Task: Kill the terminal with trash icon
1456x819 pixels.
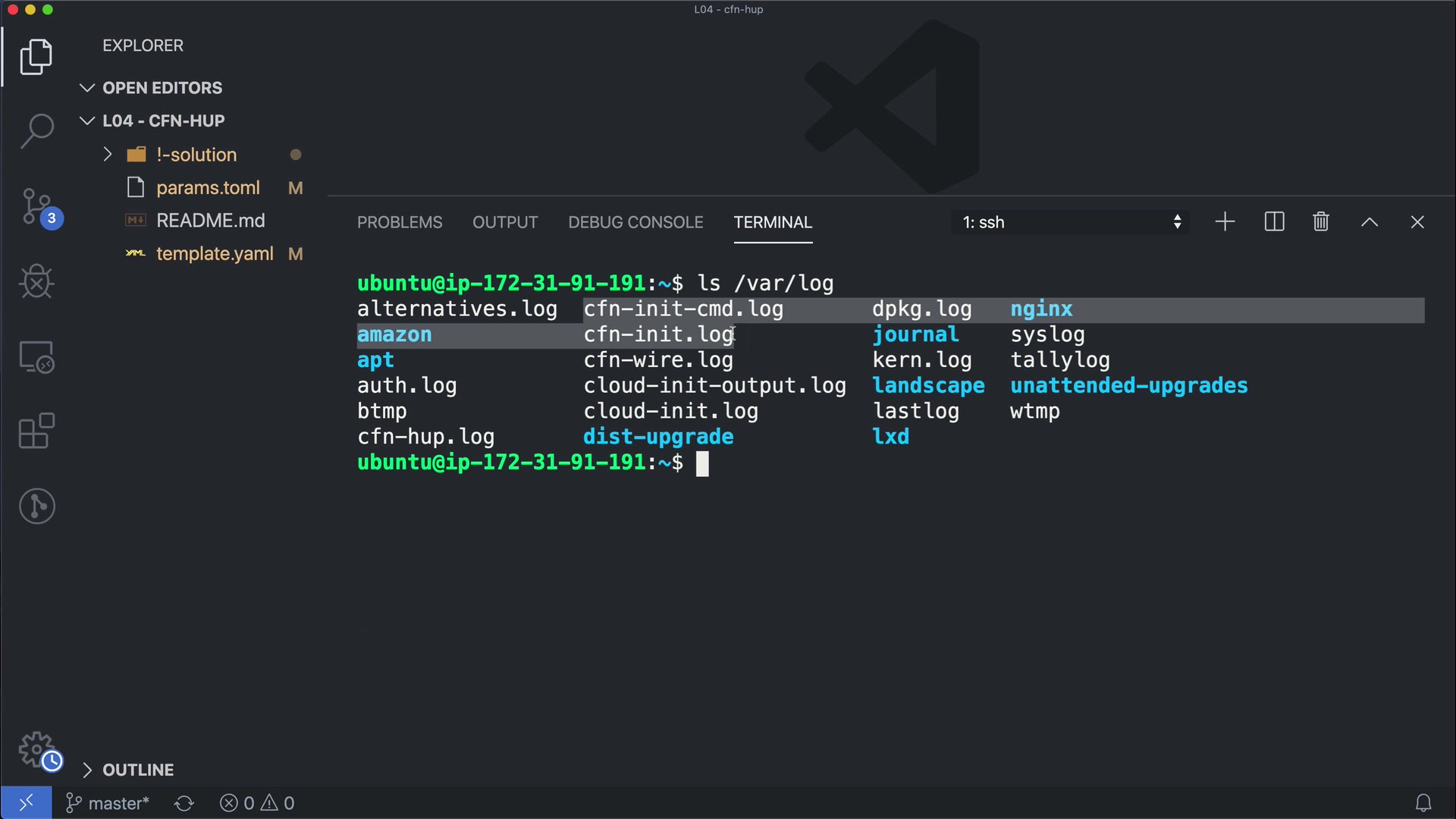Action: [x=1320, y=222]
